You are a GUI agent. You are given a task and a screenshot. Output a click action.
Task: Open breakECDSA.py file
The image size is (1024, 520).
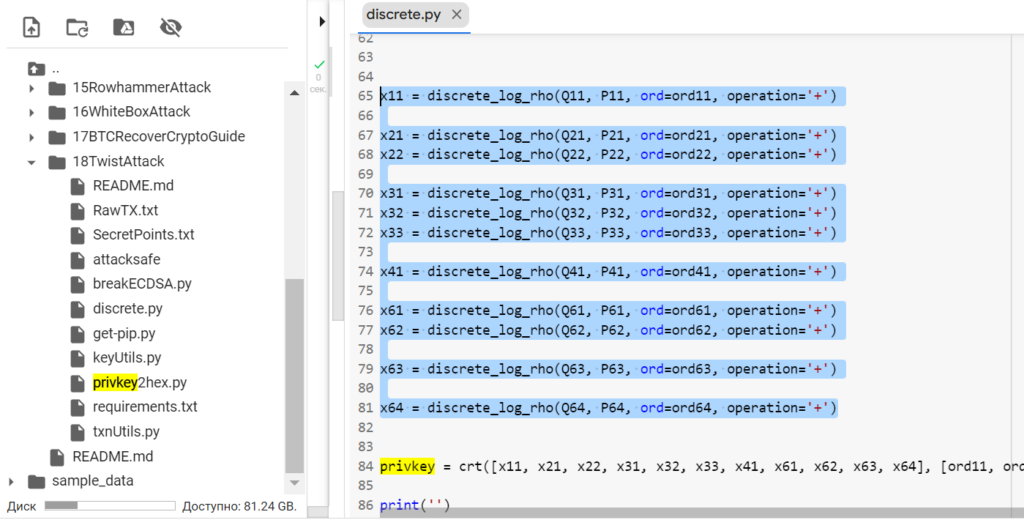[142, 284]
